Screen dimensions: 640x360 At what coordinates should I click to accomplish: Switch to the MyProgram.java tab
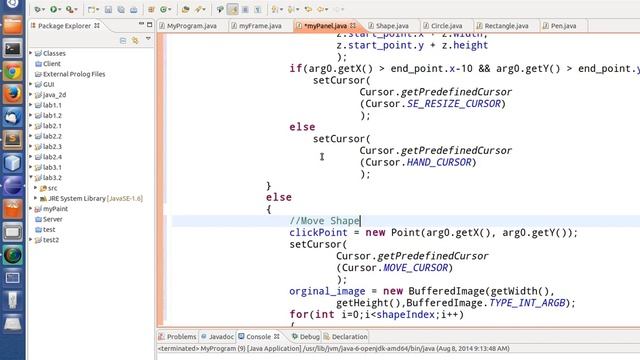pos(188,26)
